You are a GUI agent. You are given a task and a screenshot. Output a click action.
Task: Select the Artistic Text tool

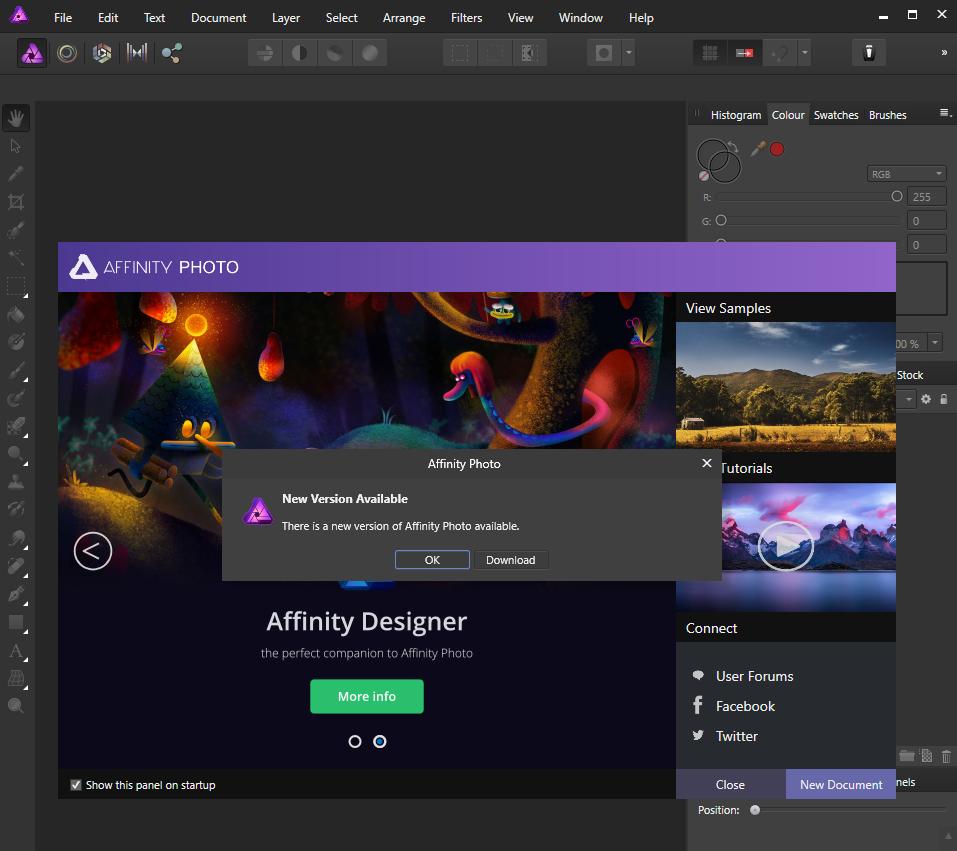click(16, 650)
